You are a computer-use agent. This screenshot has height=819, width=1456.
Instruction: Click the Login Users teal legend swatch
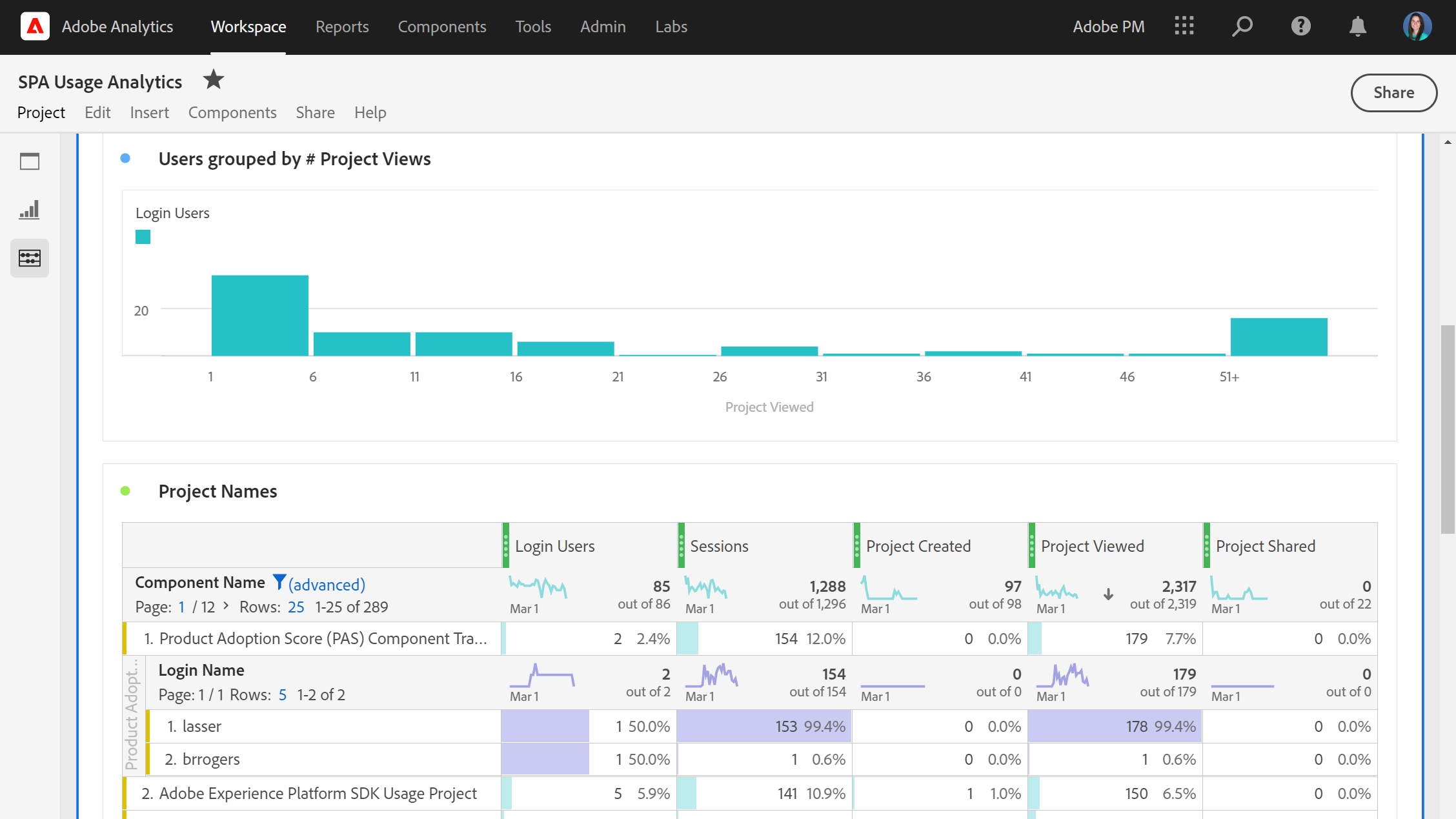(x=143, y=237)
